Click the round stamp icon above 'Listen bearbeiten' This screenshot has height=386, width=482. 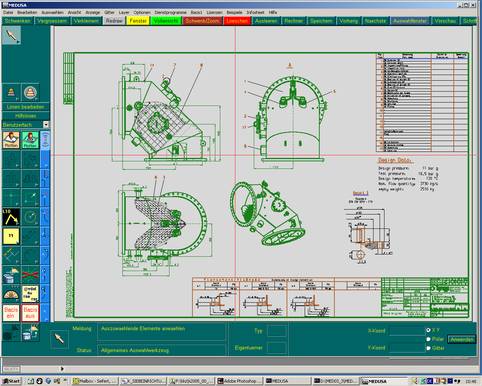30,92
